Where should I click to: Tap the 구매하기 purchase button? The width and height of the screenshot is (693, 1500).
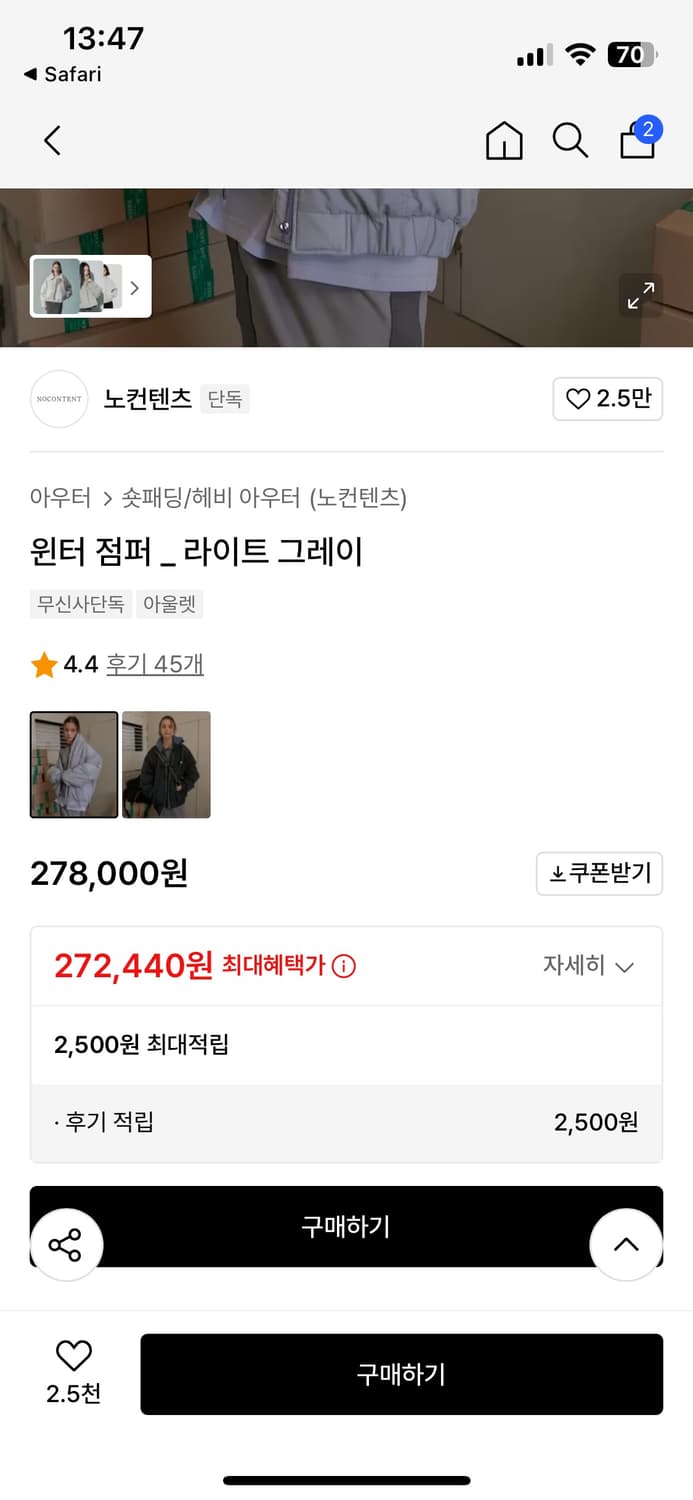[x=402, y=1374]
